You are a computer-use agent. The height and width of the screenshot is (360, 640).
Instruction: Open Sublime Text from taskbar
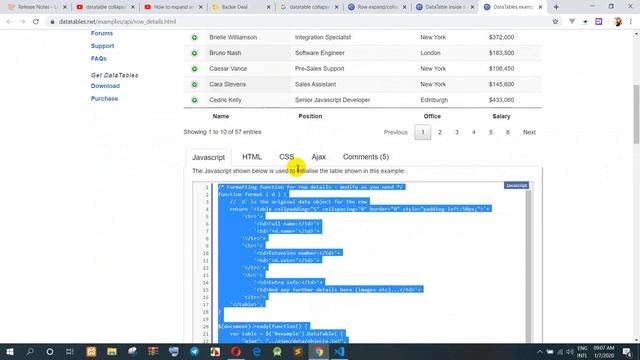[298, 352]
